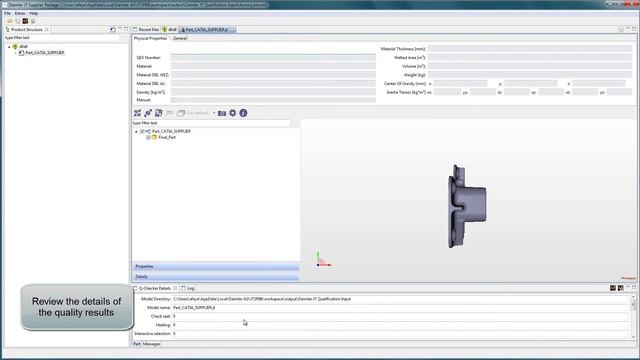Viewport: 640px width, 360px height.
Task: Select the Product Structure view tab
Action: click(27, 29)
